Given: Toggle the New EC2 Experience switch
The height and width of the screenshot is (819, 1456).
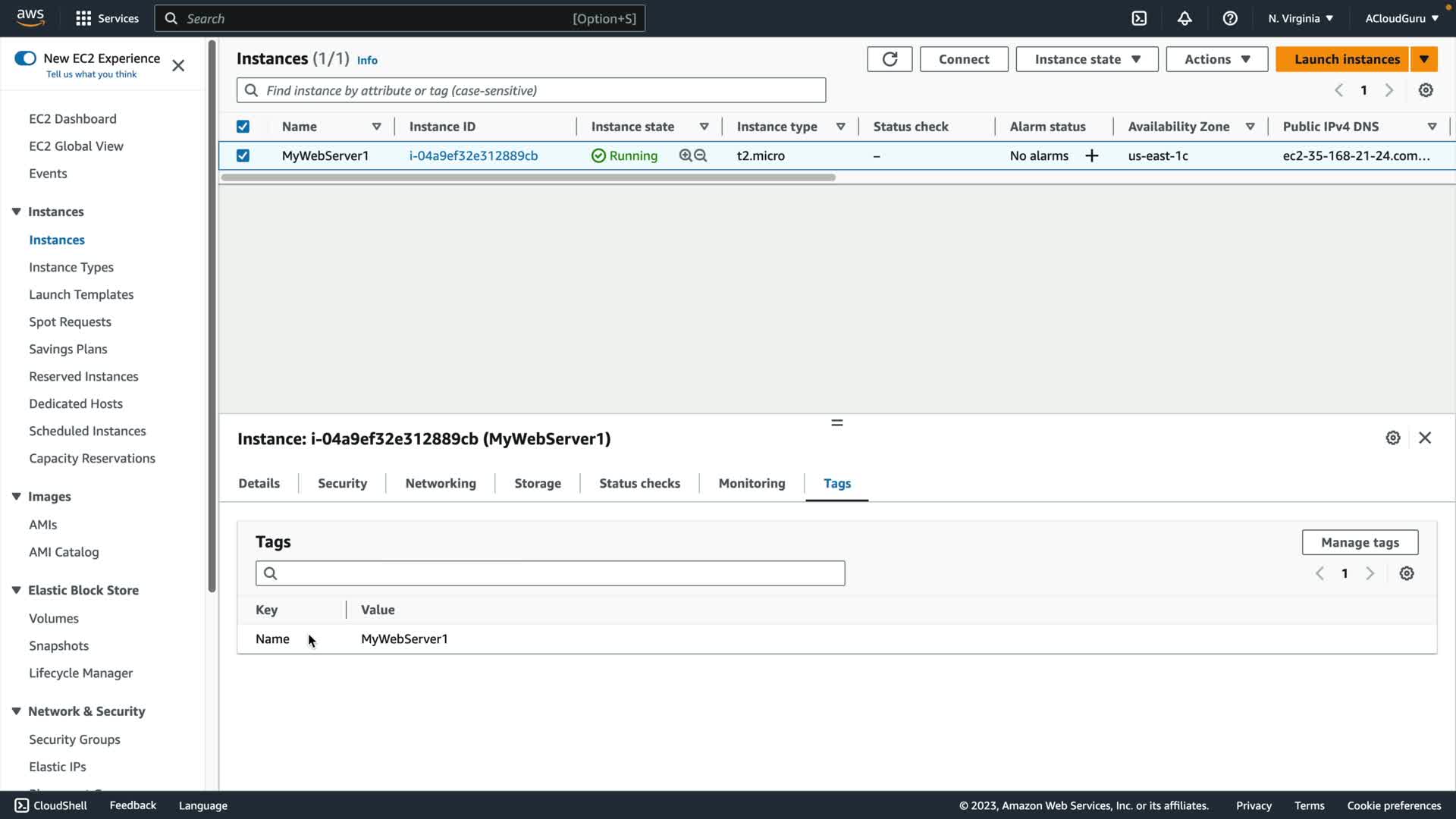Looking at the screenshot, I should tap(25, 58).
